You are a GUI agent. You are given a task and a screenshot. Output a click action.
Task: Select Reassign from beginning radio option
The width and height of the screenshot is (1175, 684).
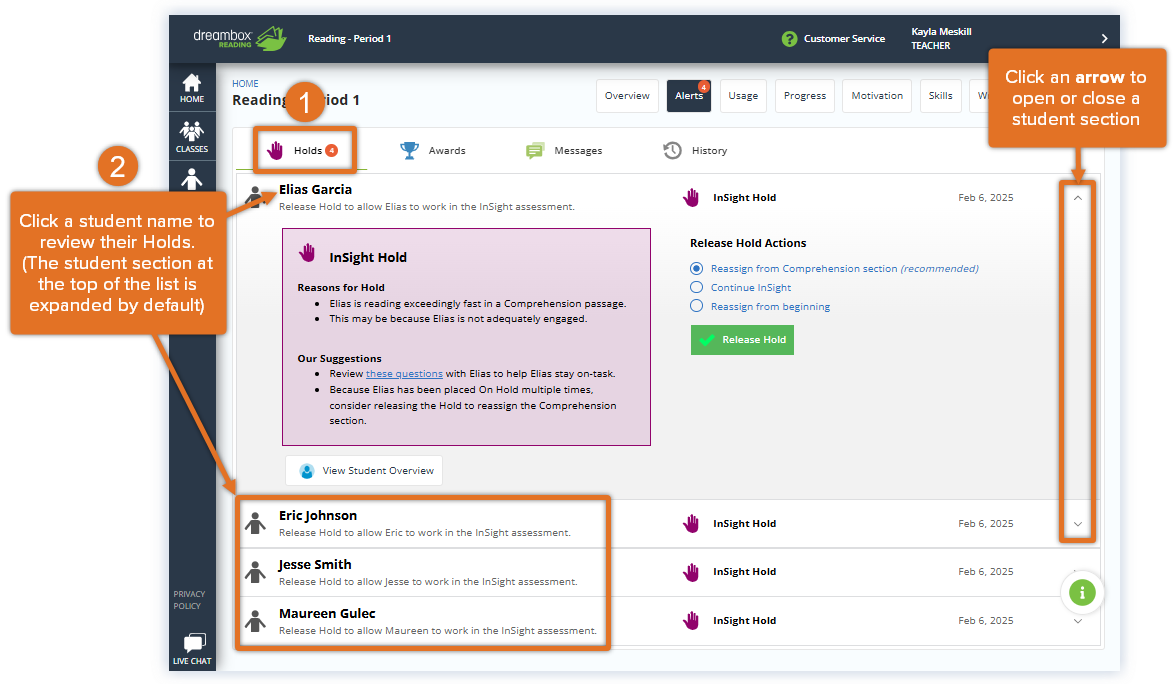696,306
